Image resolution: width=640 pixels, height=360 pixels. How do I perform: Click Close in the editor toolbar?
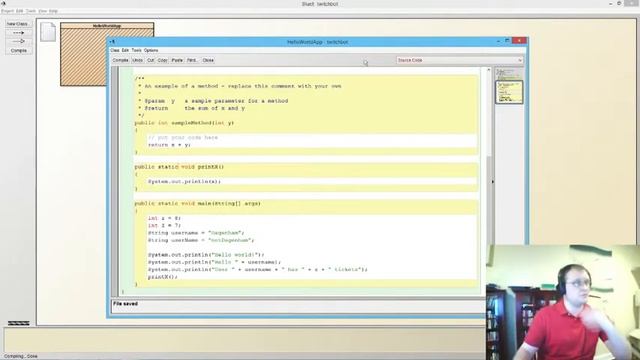pos(208,60)
